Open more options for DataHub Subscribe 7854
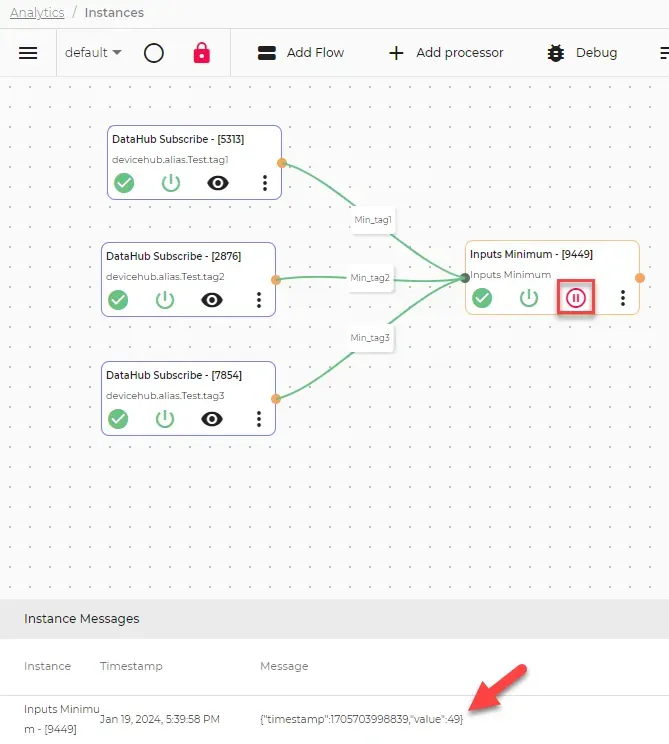The image size is (669, 744). (x=259, y=419)
